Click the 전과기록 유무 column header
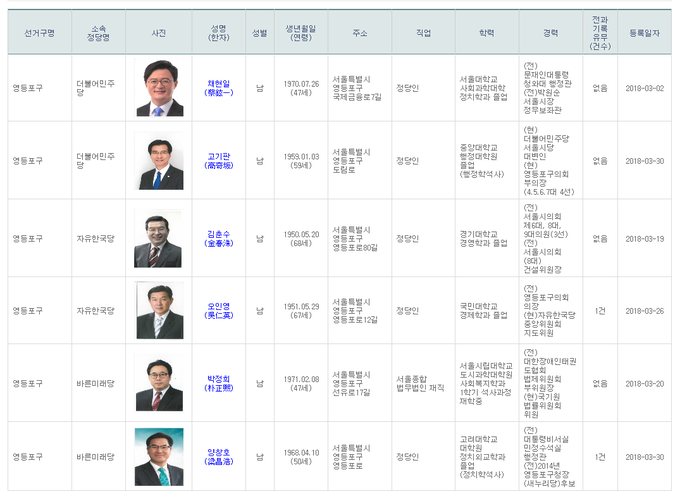Image resolution: width=680 pixels, height=501 pixels. tap(599, 33)
